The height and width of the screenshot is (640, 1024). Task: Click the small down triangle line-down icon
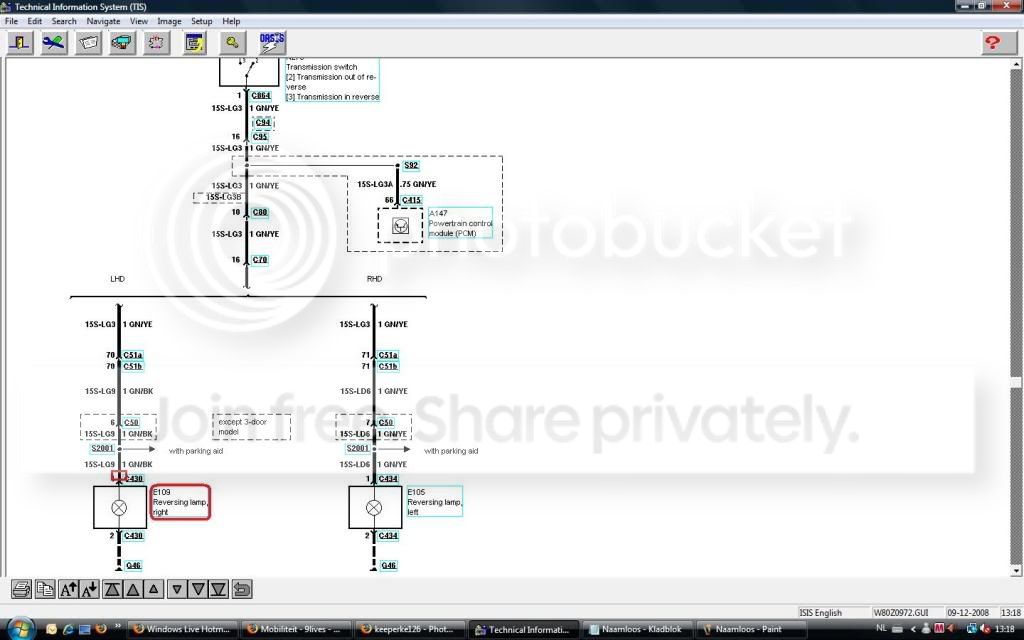(177, 589)
